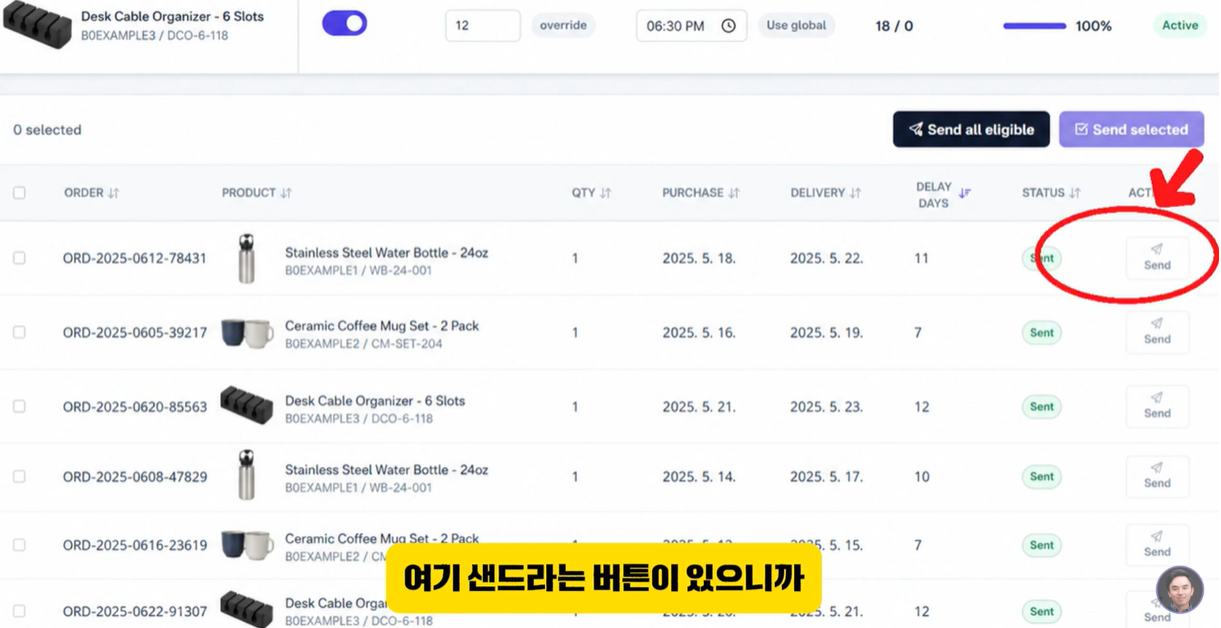Click the Send all eligible button

971,129
